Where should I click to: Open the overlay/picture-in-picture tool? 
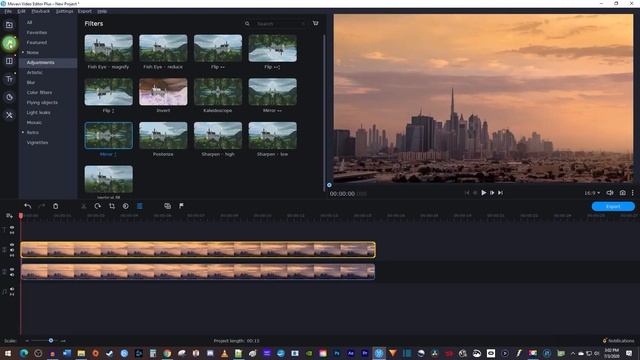click(x=167, y=206)
